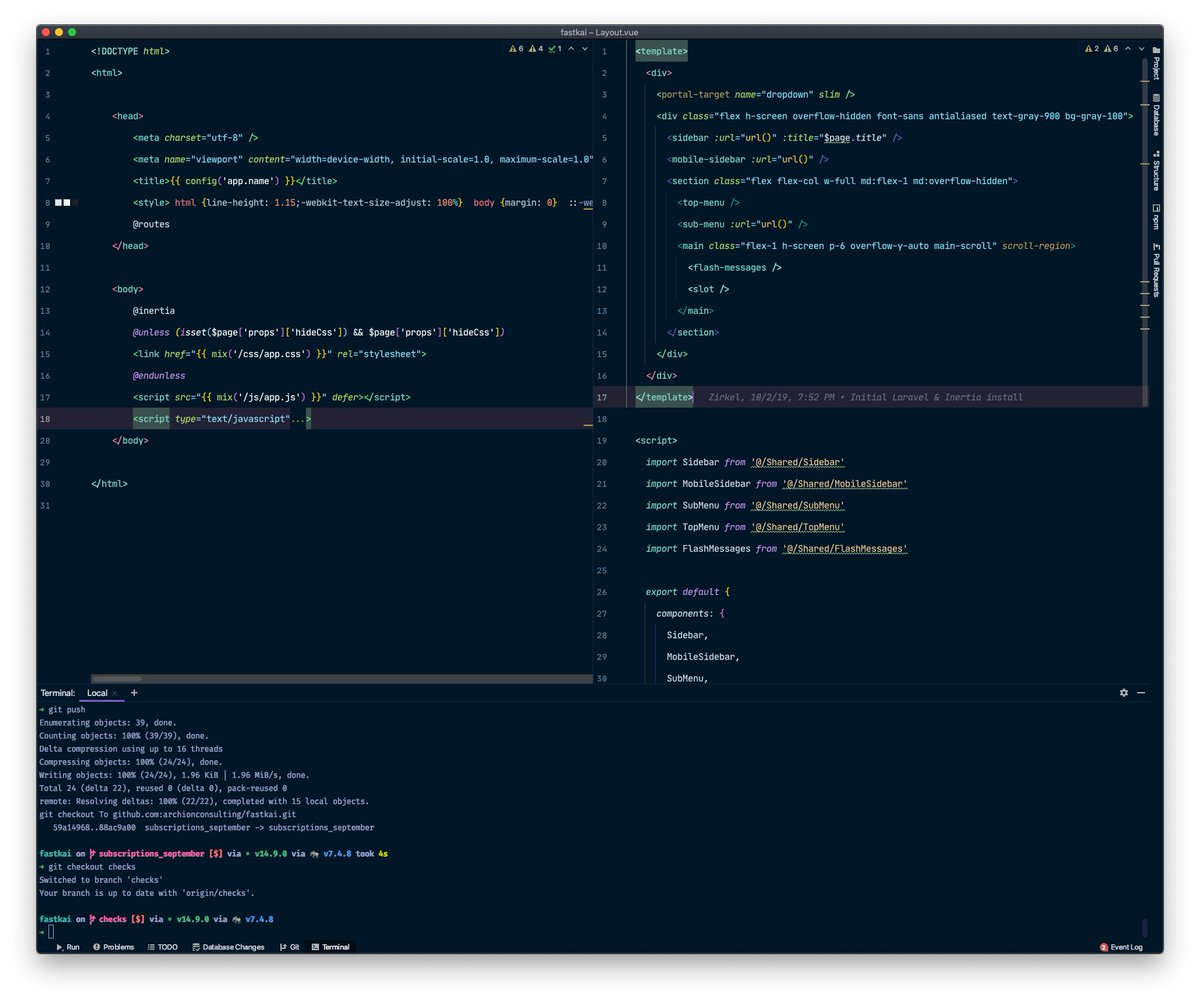The image size is (1200, 1002).
Task: Open the Run tool window
Action: pos(68,947)
